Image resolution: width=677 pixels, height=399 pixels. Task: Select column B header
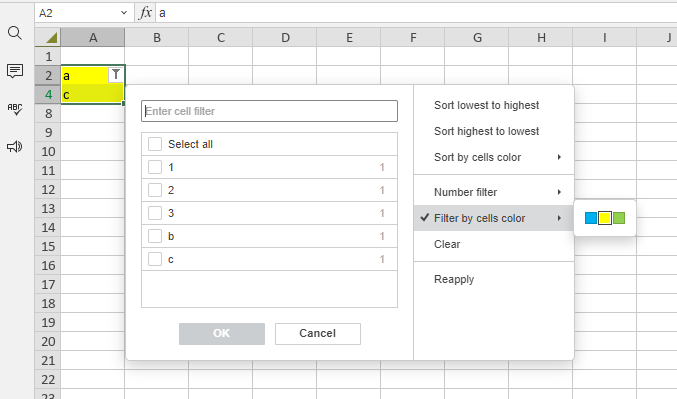(x=157, y=38)
